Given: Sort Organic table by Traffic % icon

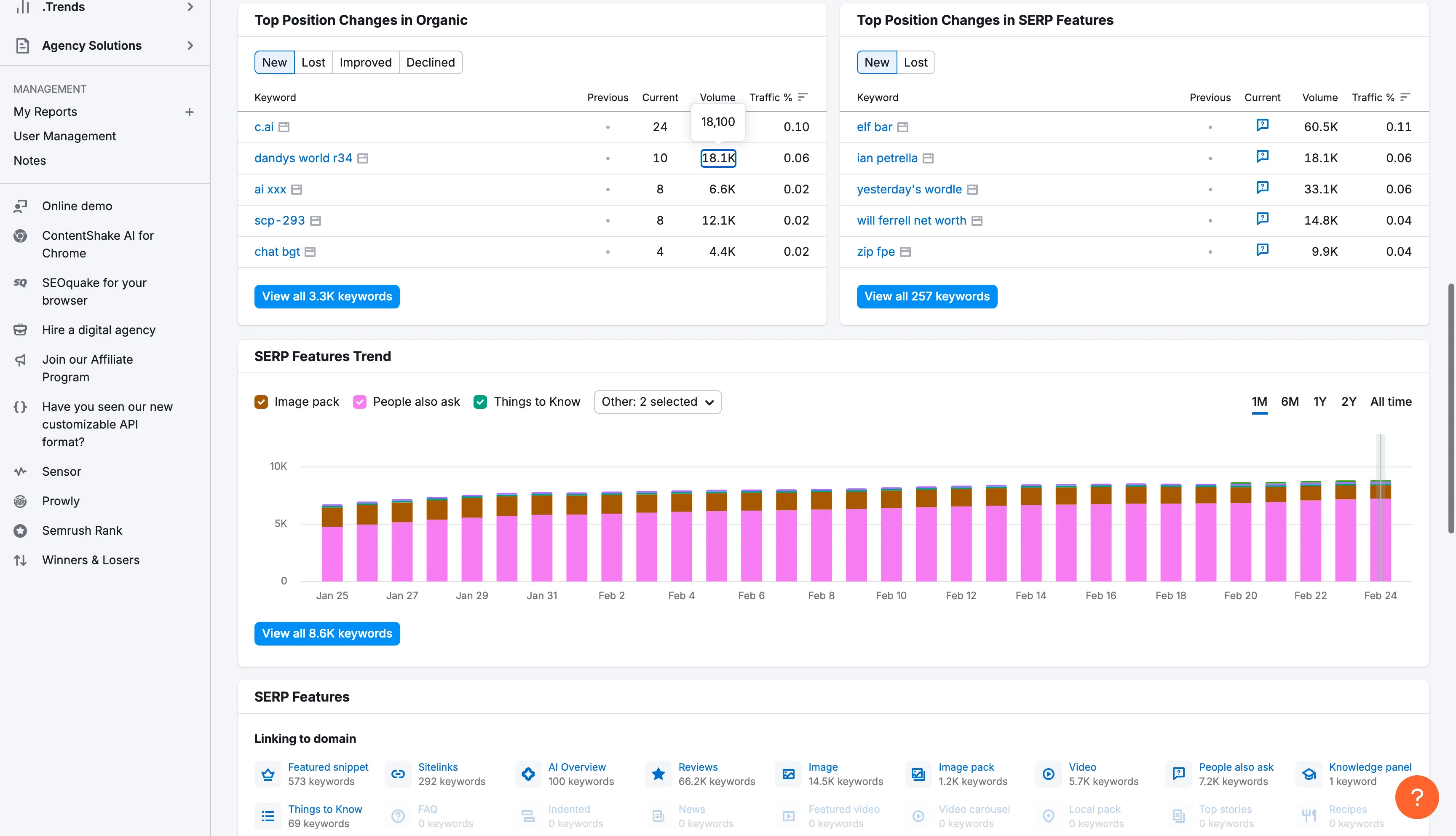Looking at the screenshot, I should pos(803,97).
